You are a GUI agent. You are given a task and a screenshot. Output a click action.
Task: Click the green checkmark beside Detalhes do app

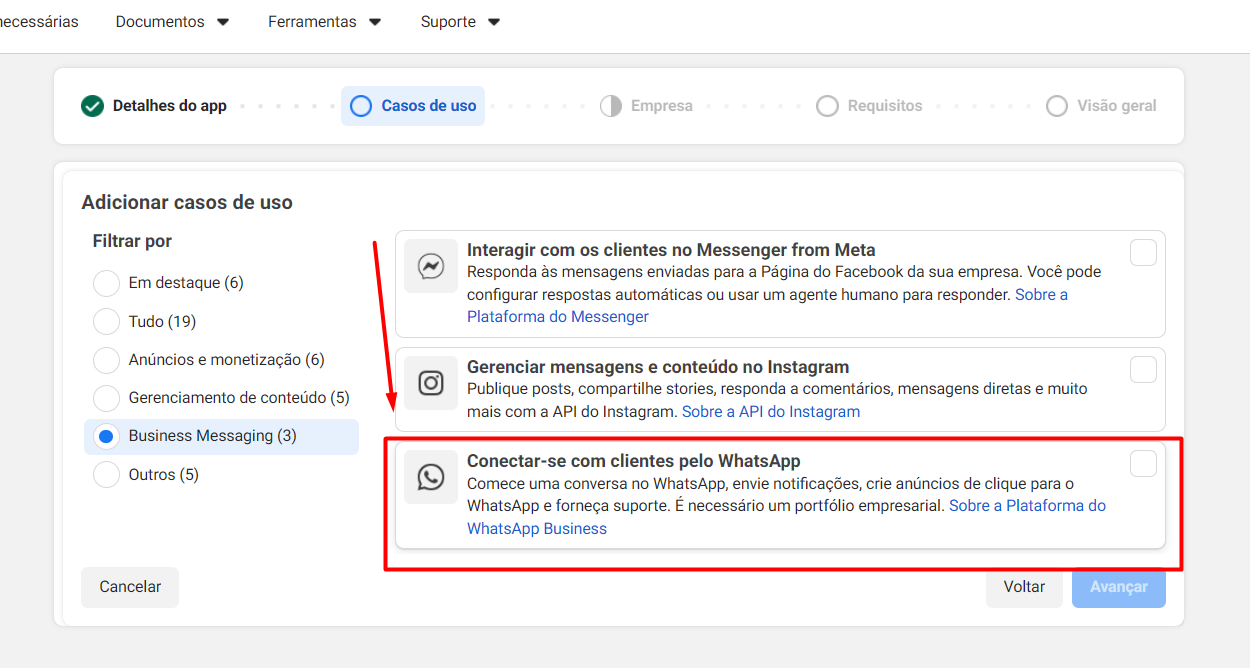(93, 106)
